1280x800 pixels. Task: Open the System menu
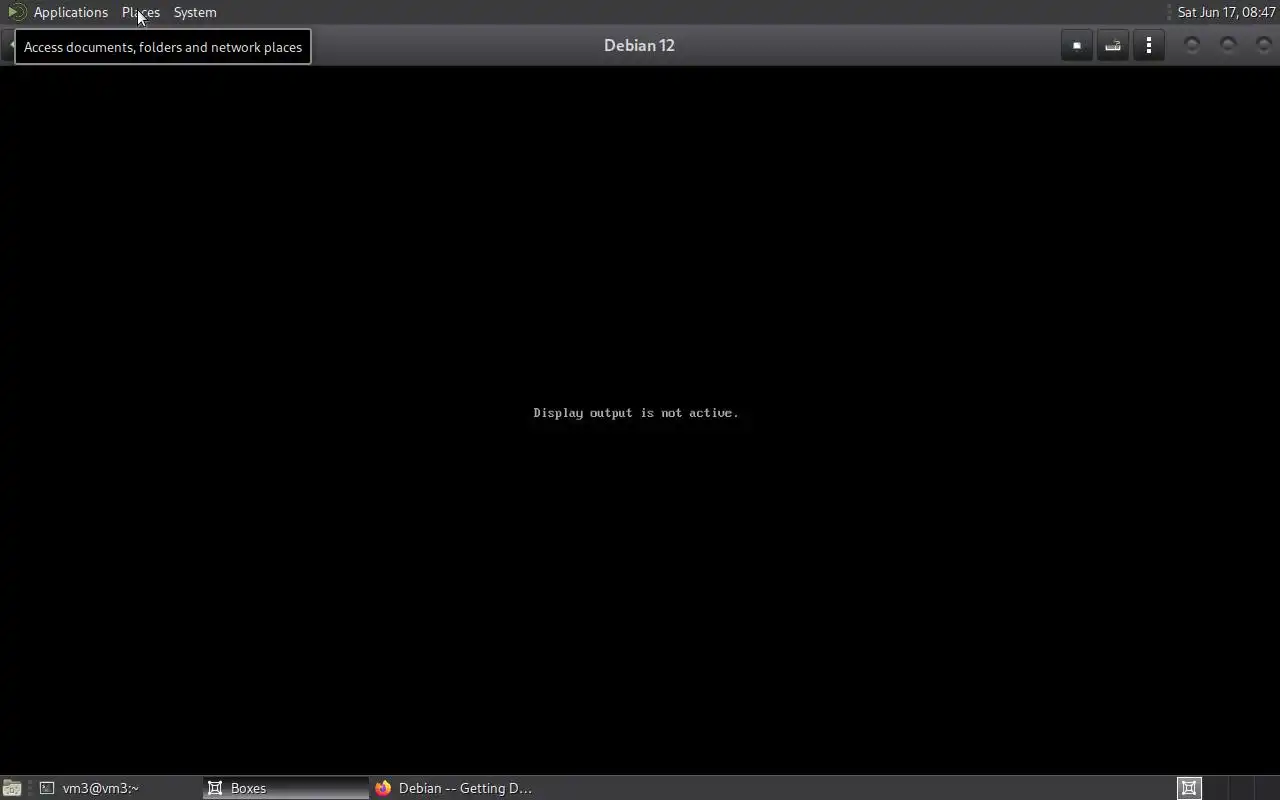coord(195,12)
